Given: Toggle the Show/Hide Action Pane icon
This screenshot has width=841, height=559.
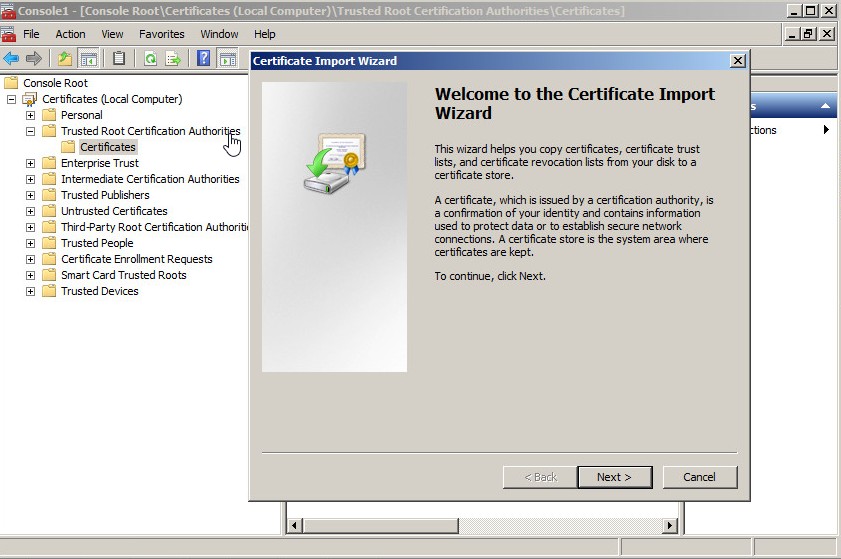Looking at the screenshot, I should (x=228, y=58).
